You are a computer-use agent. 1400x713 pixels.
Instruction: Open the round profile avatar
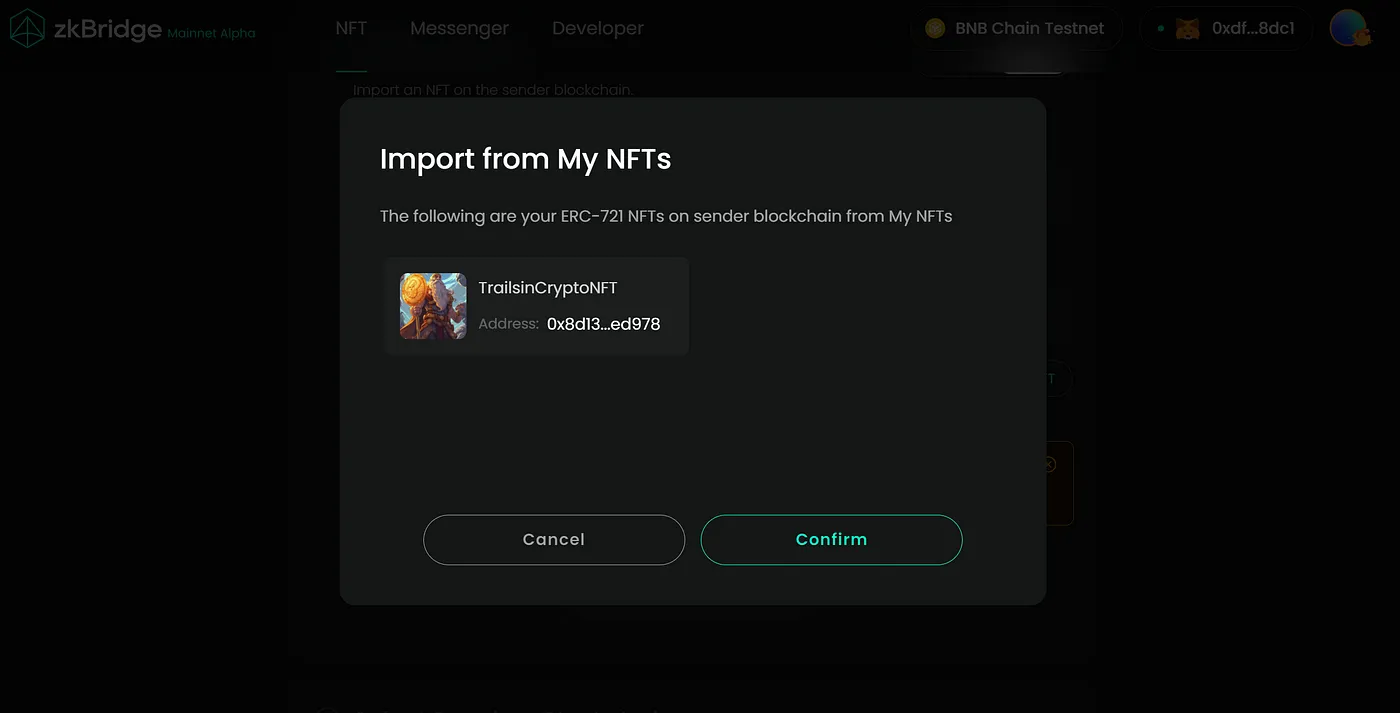click(x=1349, y=28)
